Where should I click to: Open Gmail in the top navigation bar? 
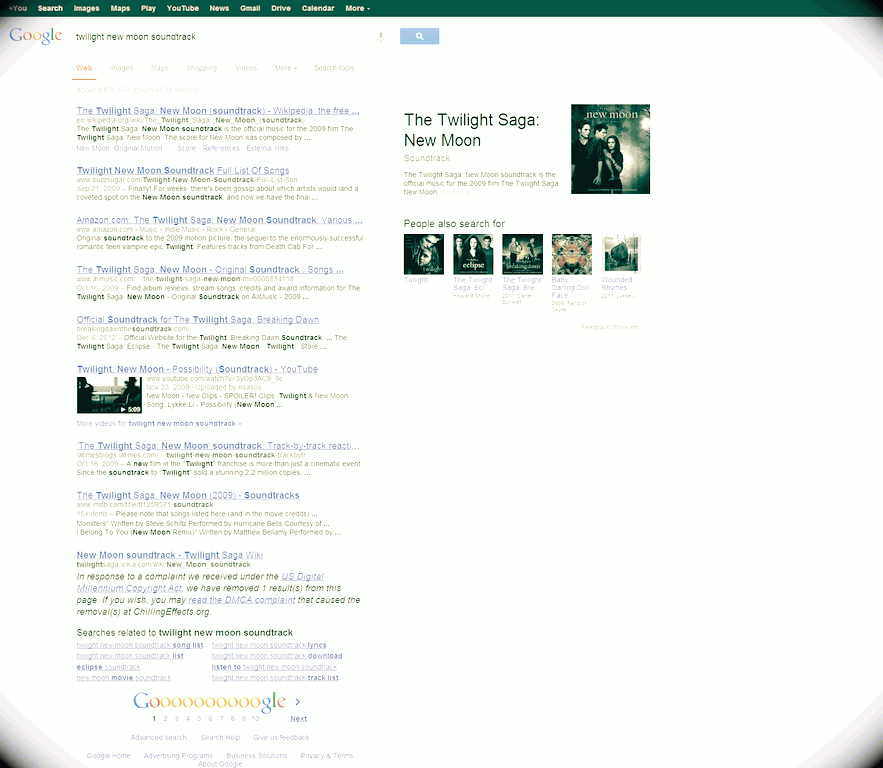coord(250,8)
